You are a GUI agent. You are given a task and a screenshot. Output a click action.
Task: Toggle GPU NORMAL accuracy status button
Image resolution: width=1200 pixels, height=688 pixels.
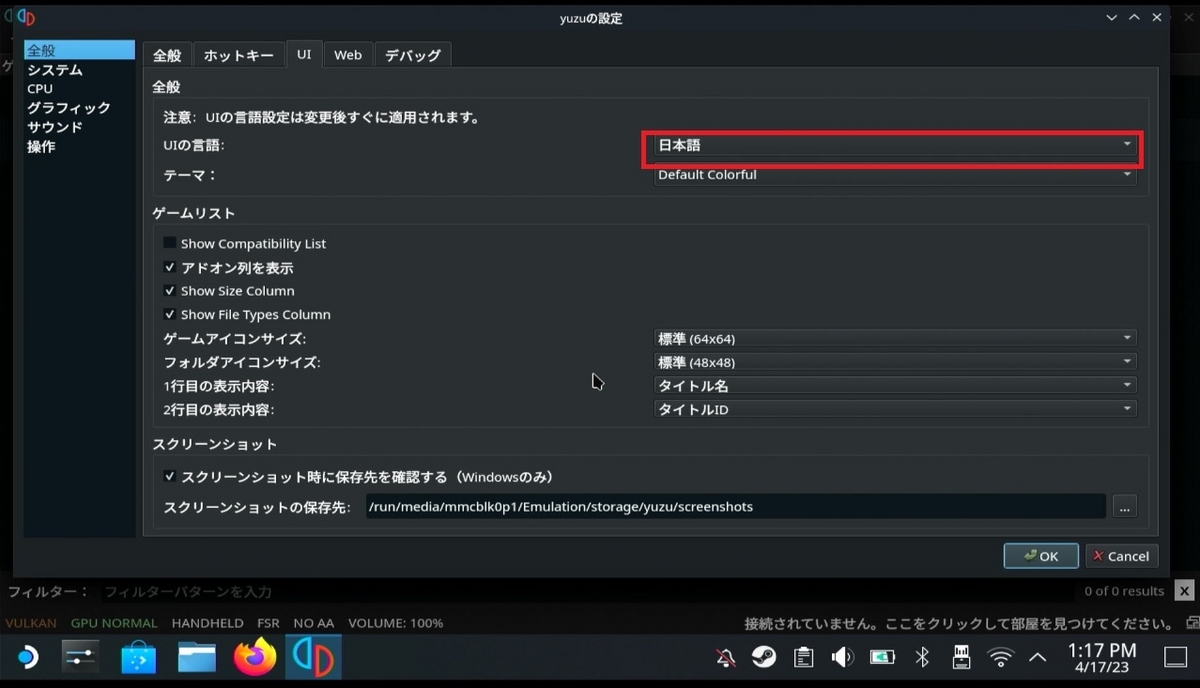(114, 623)
